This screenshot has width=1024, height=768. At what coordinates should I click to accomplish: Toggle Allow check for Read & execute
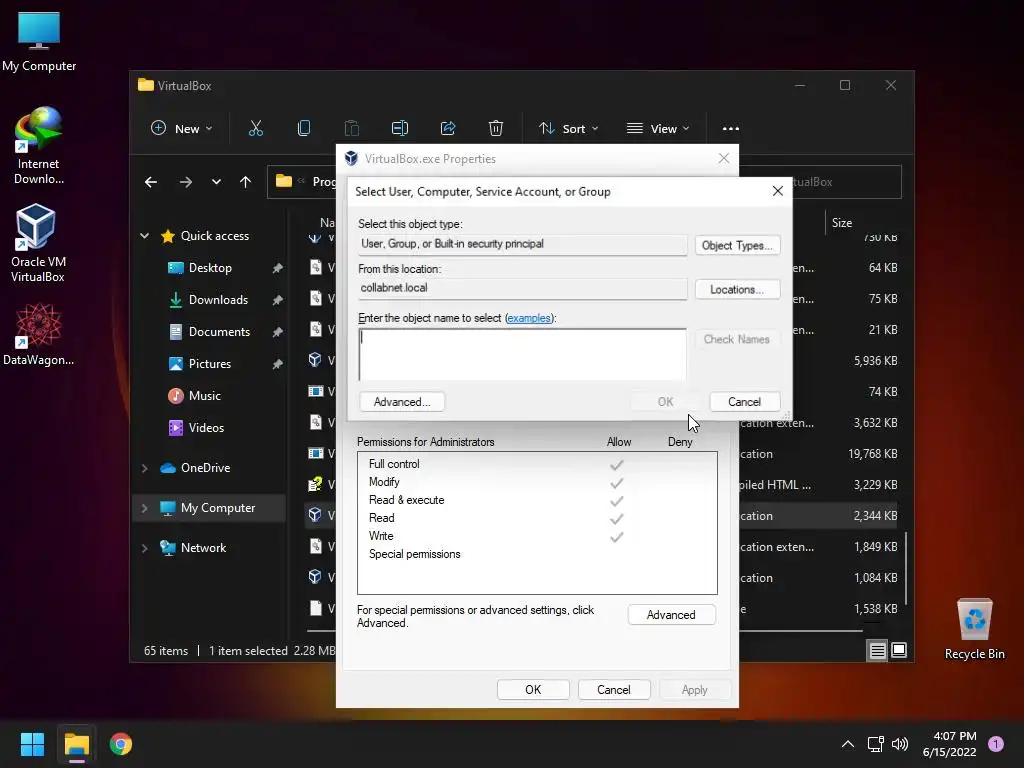point(616,501)
